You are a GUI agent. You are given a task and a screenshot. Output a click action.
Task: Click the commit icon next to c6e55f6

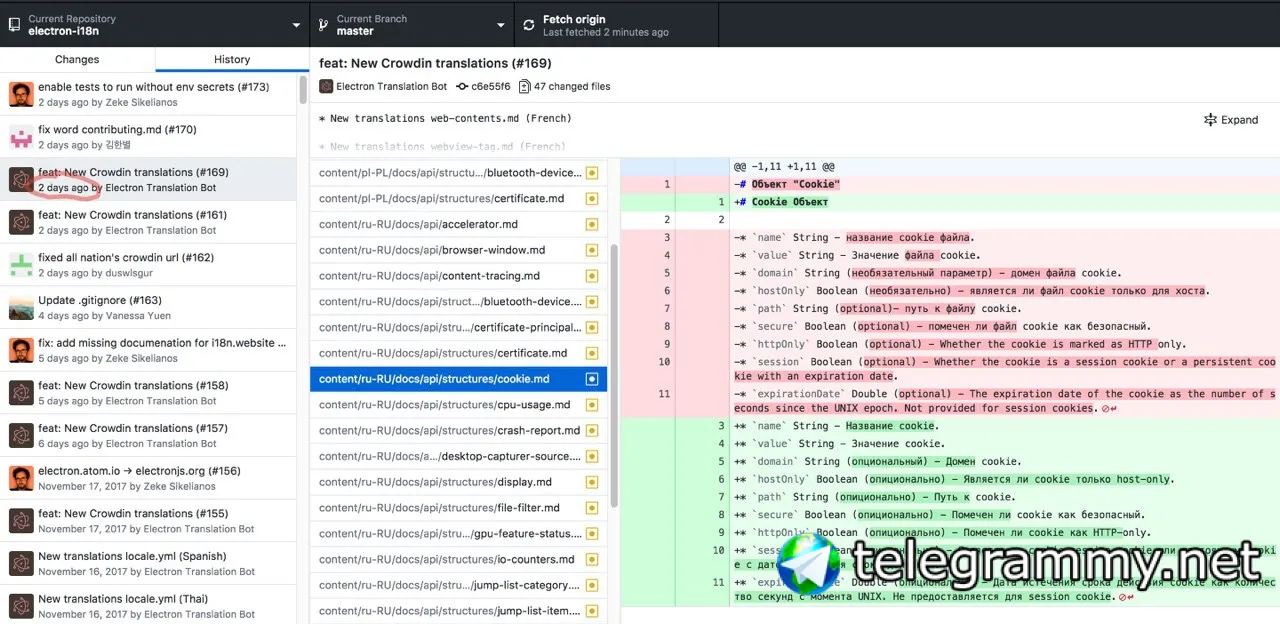click(x=462, y=87)
